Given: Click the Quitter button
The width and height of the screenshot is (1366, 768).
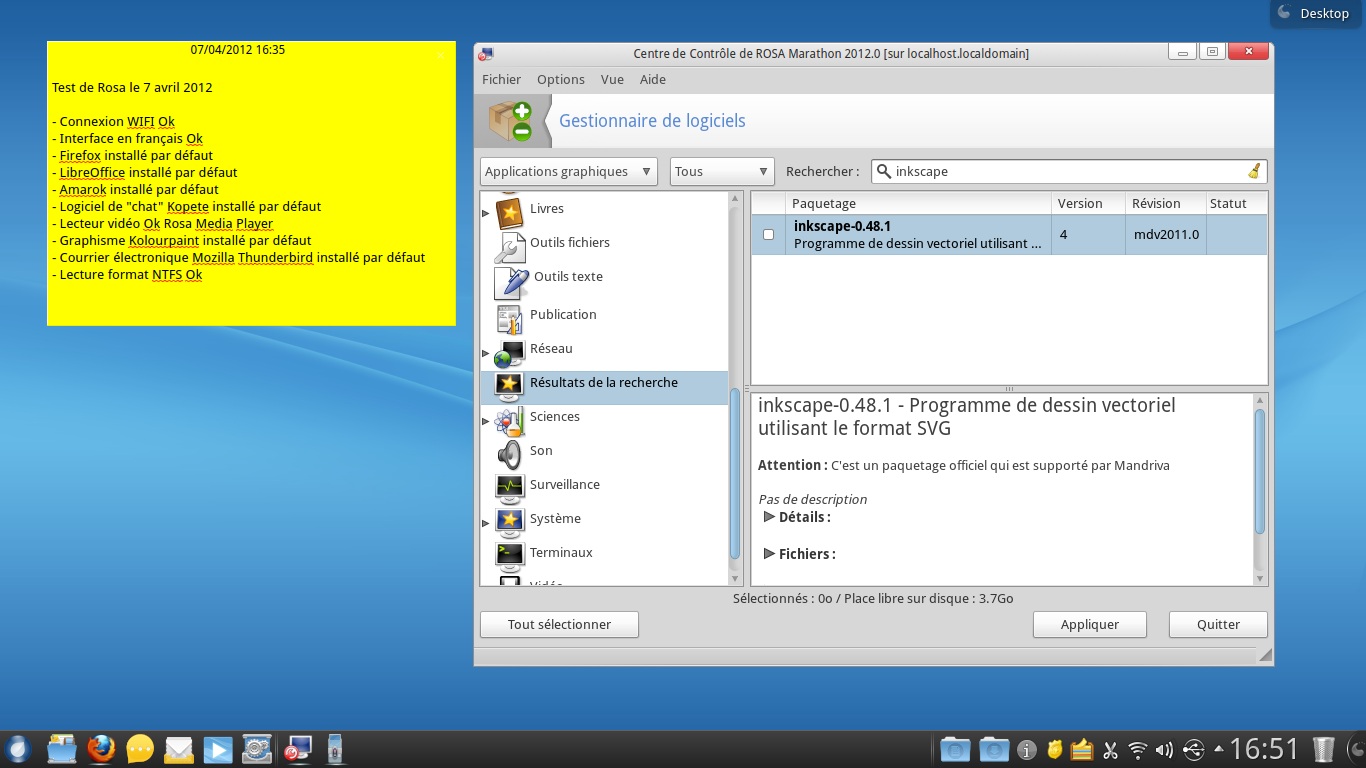Looking at the screenshot, I should pyautogui.click(x=1218, y=624).
